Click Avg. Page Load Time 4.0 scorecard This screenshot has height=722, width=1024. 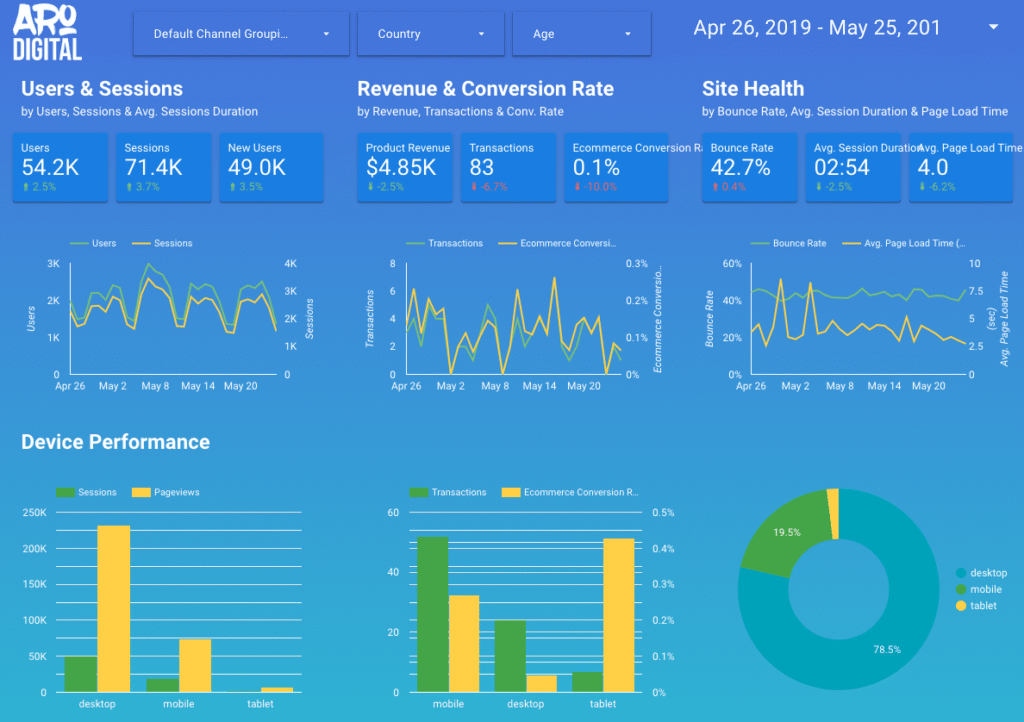coord(961,168)
